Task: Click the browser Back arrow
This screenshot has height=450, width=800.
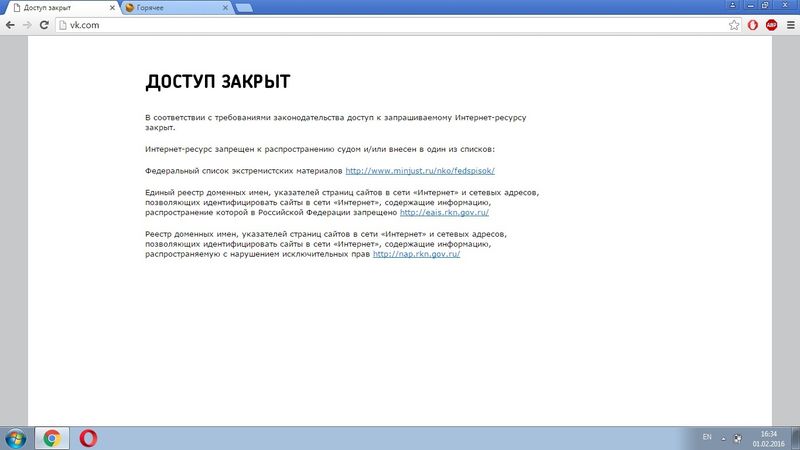Action: tap(11, 23)
